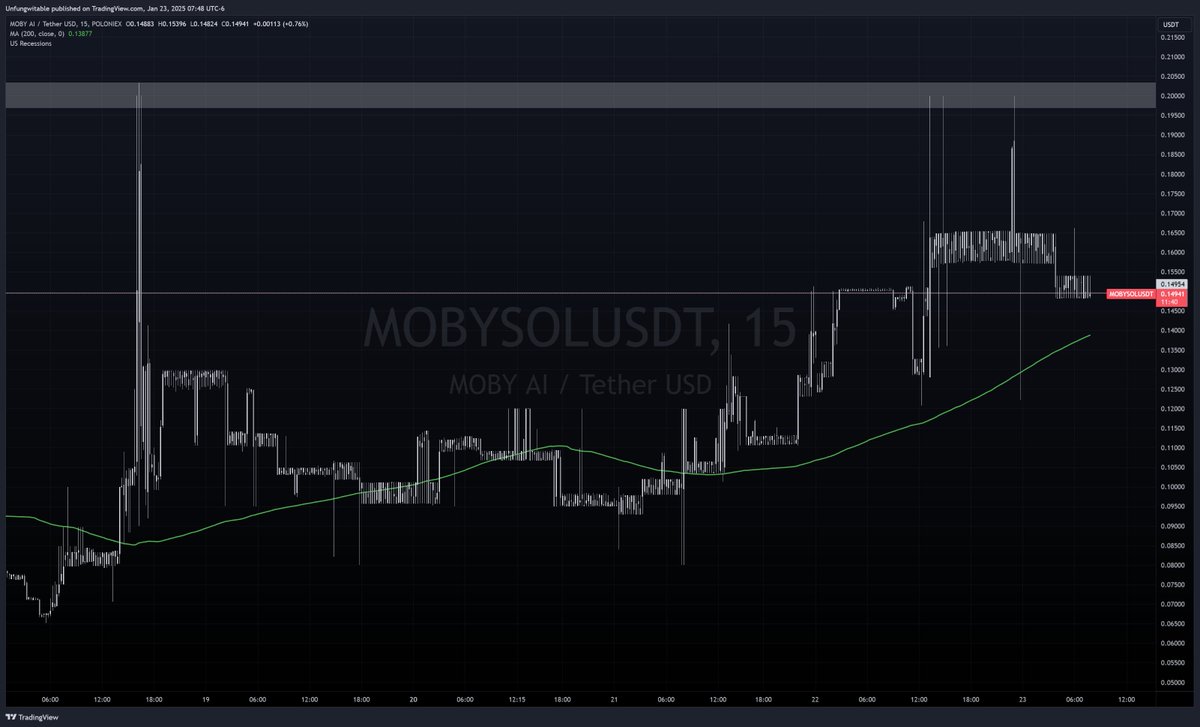1200x727 pixels.
Task: Click the 19 date label on time axis
Action: tap(205, 700)
